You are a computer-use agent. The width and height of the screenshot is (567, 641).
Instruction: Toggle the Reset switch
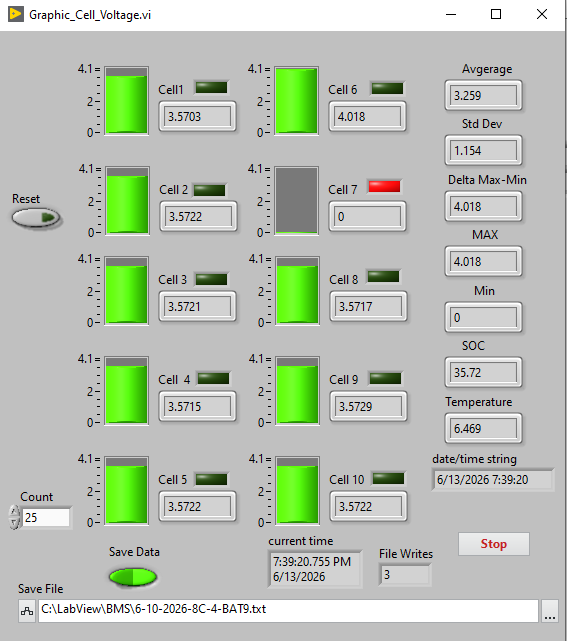[36, 218]
